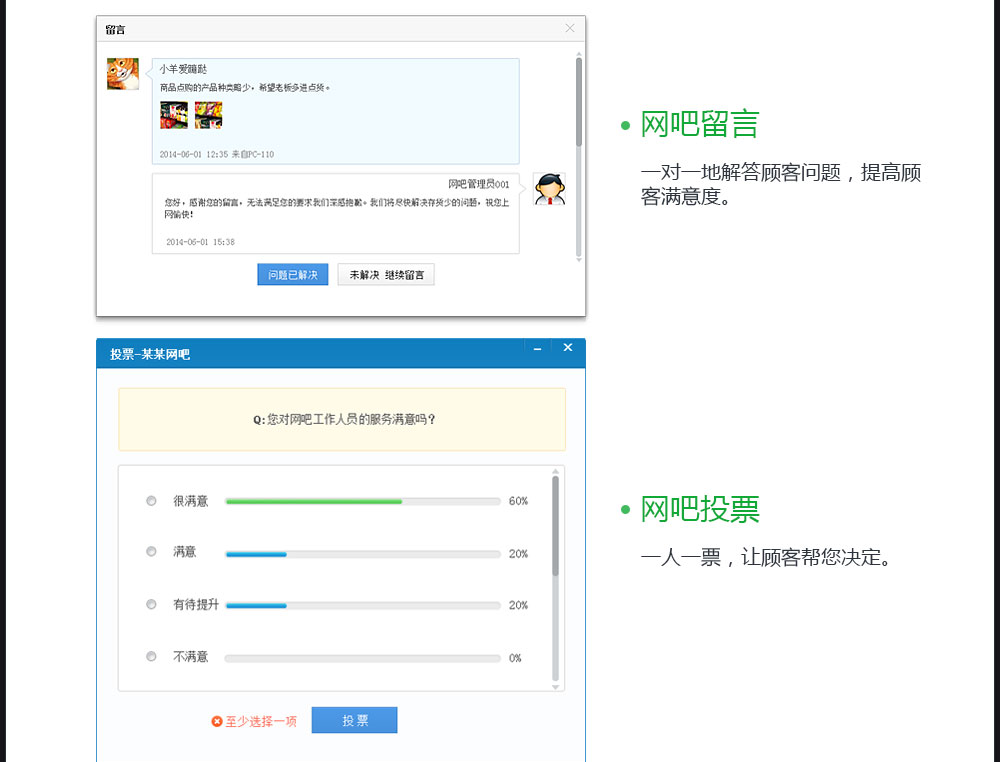Select the 满意 radio option
1000x762 pixels.
pos(152,552)
